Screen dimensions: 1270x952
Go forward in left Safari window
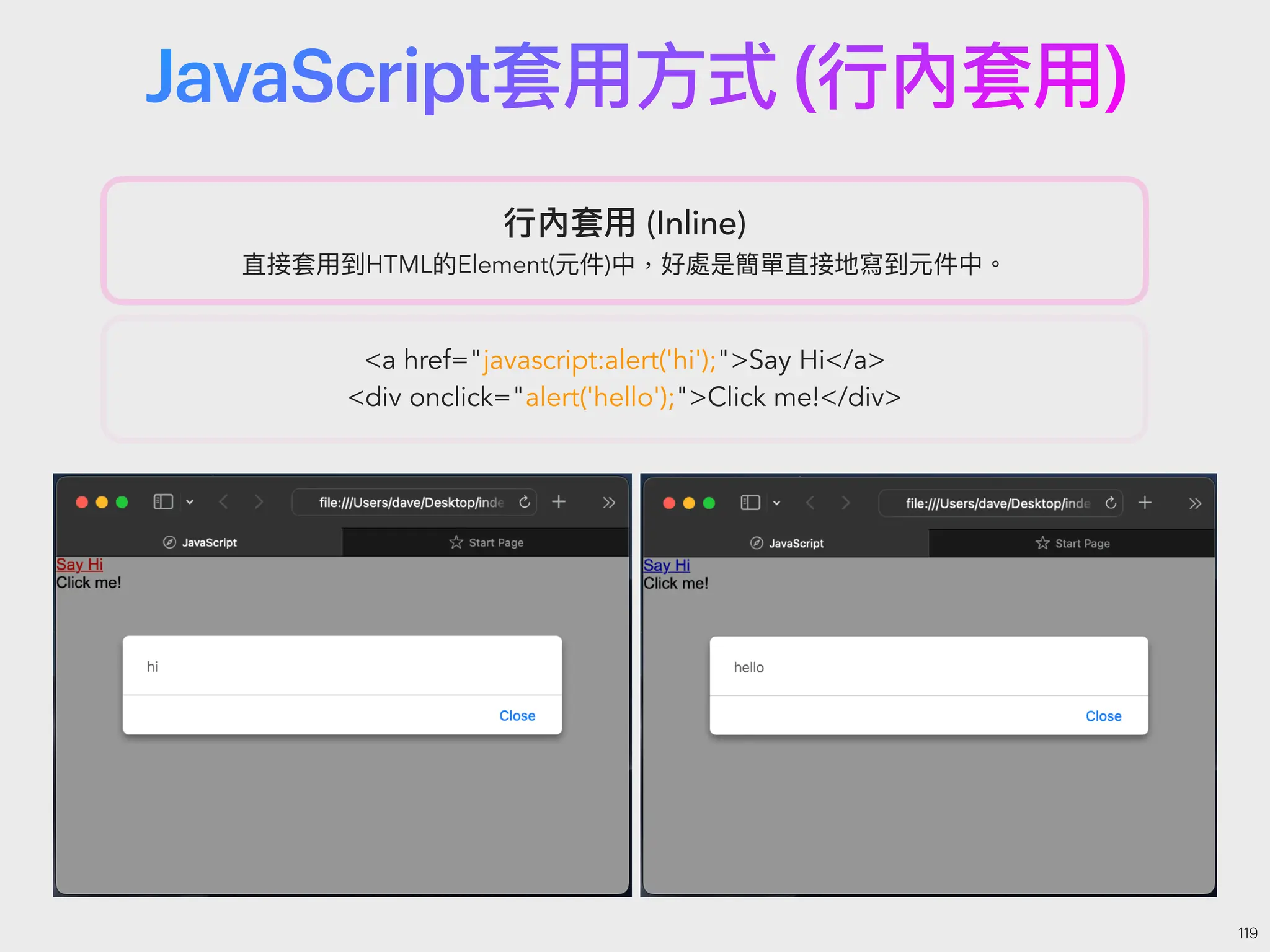(x=259, y=502)
